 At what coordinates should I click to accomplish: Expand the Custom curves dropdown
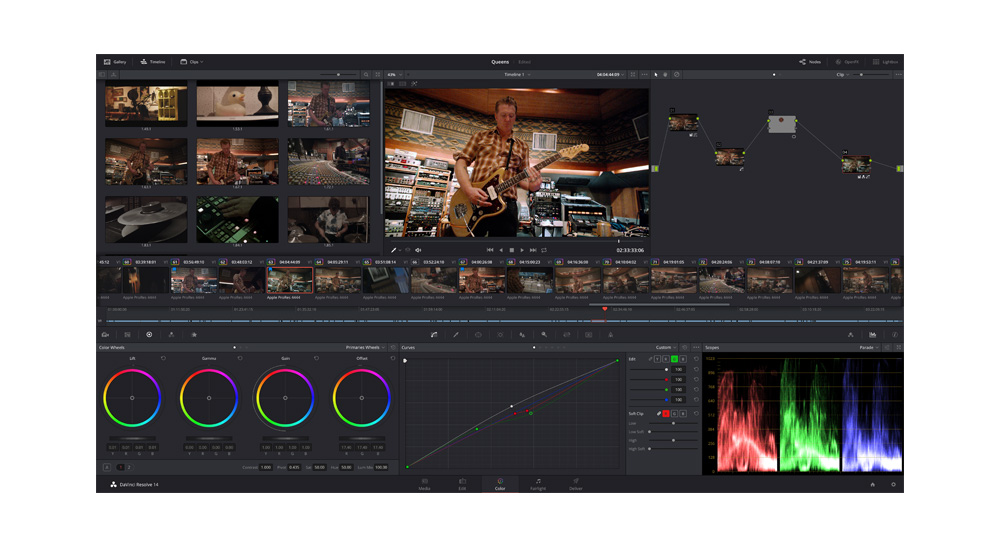click(666, 347)
